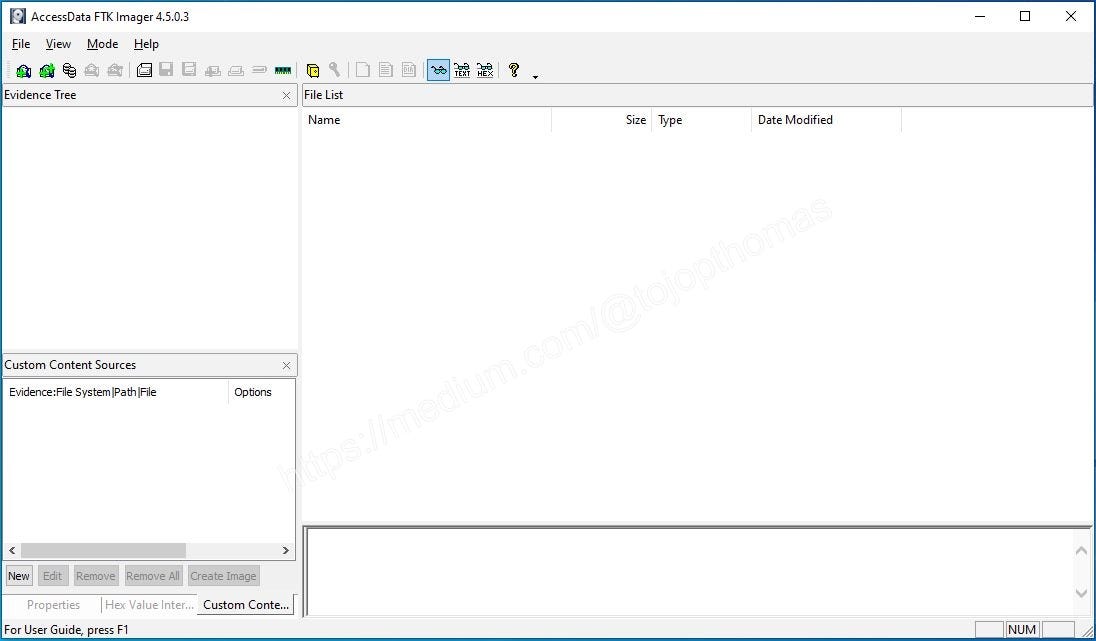Click the Remove Evidence Item icon
Image resolution: width=1096 pixels, height=641 pixels.
pos(92,70)
